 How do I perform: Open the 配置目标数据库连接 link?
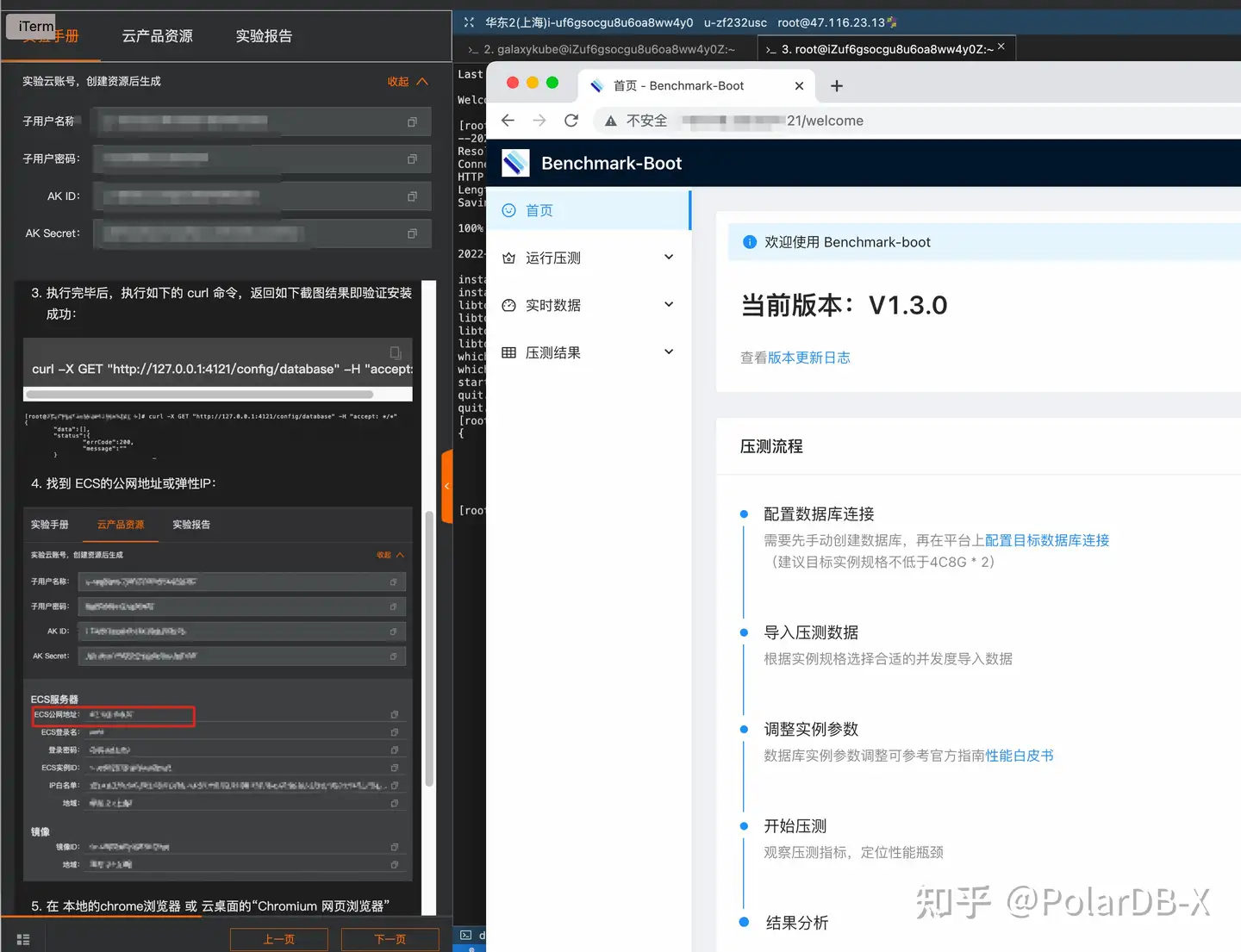tap(1047, 540)
